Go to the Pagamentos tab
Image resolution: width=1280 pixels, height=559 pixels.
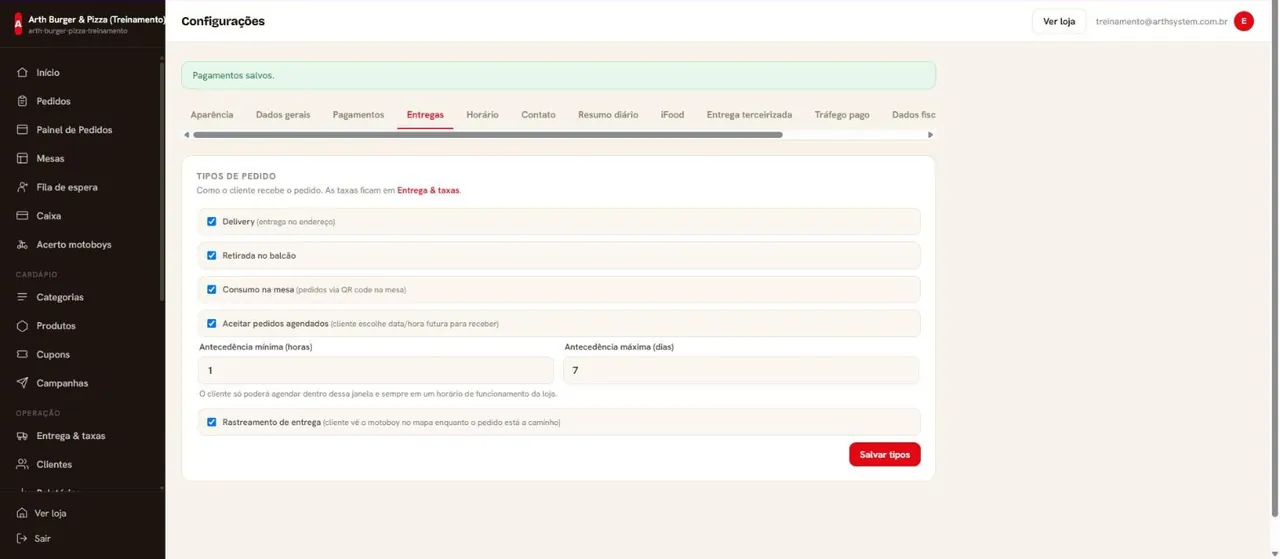point(358,115)
